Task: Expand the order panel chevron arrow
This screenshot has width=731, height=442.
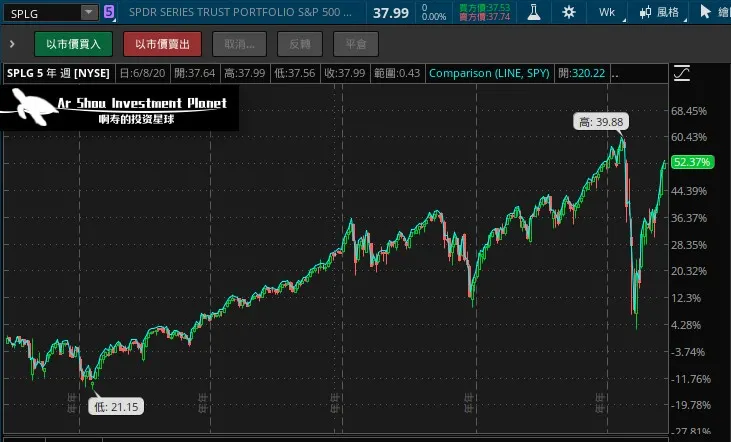Action: 12,44
